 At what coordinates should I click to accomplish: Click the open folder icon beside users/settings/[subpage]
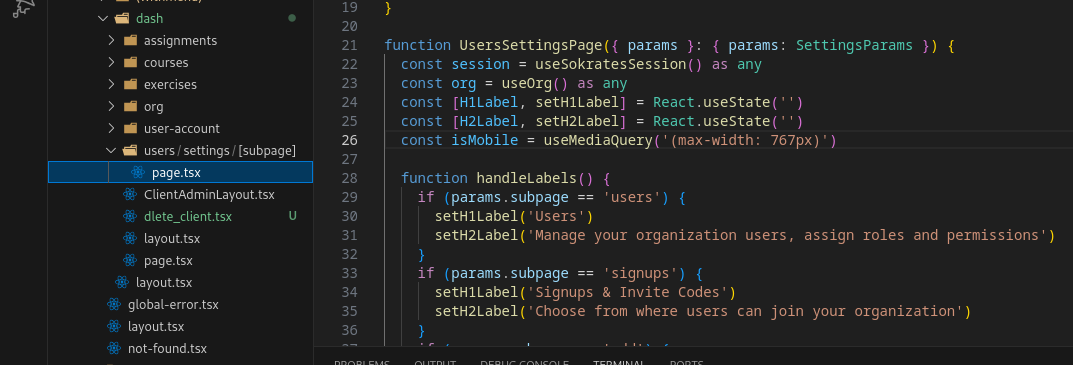coord(130,150)
